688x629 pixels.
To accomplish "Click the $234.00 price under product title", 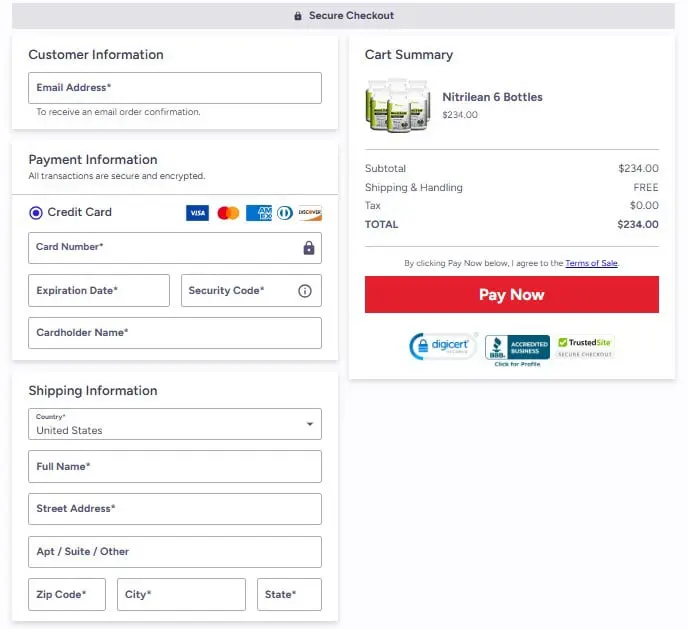I will click(x=460, y=115).
